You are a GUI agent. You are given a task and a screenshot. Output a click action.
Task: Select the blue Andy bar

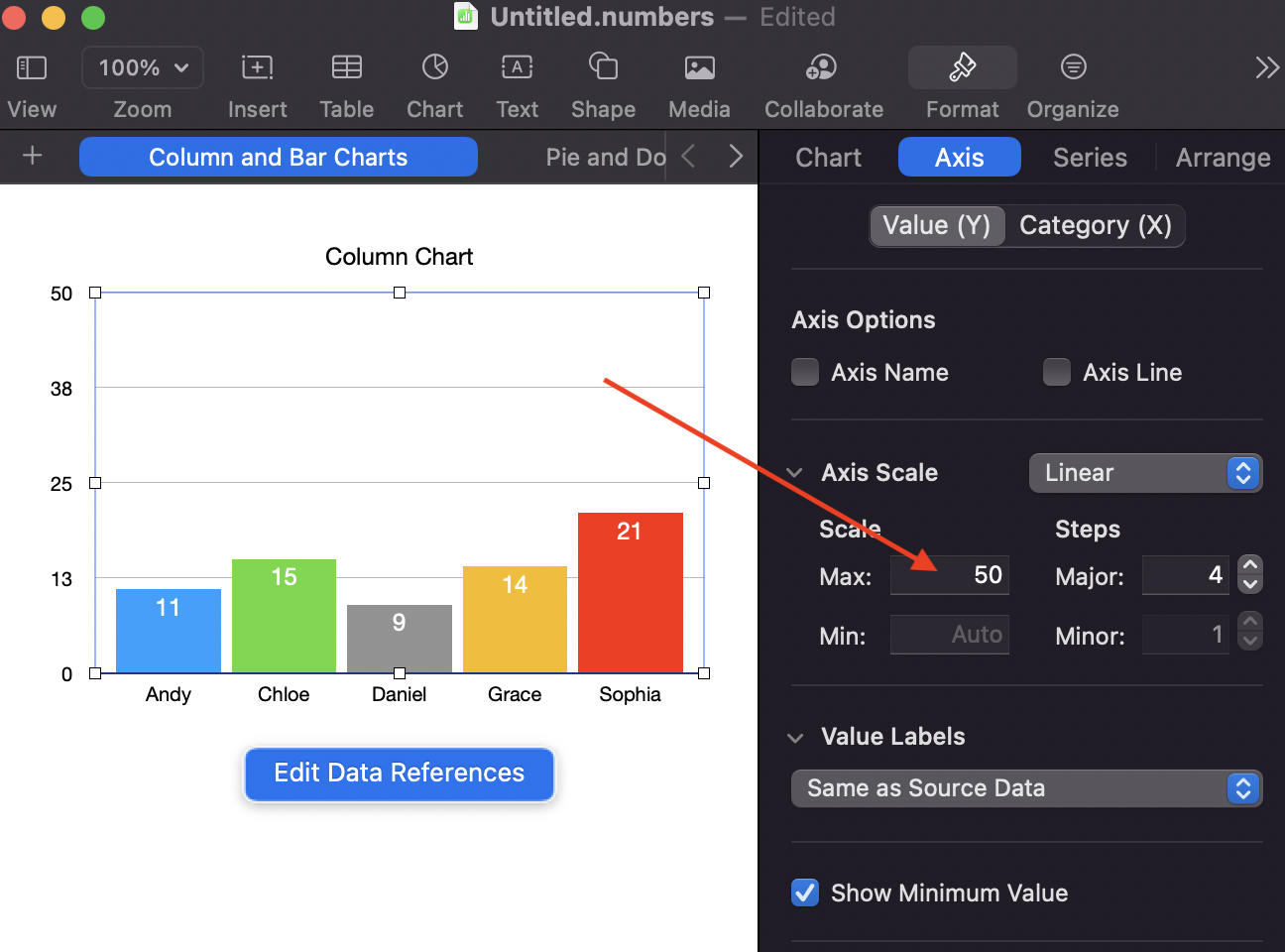point(169,632)
